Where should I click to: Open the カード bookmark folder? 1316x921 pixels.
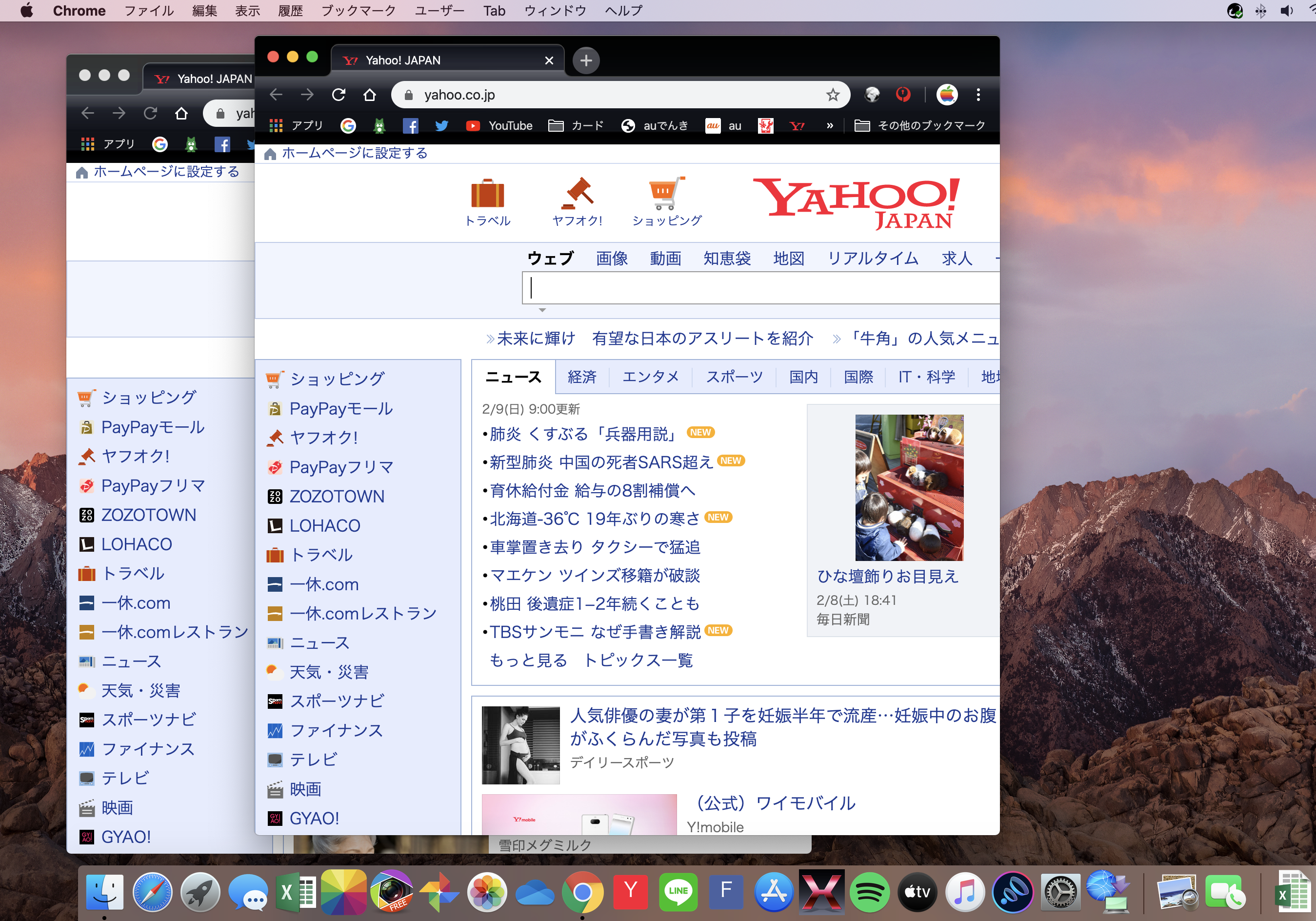[576, 125]
